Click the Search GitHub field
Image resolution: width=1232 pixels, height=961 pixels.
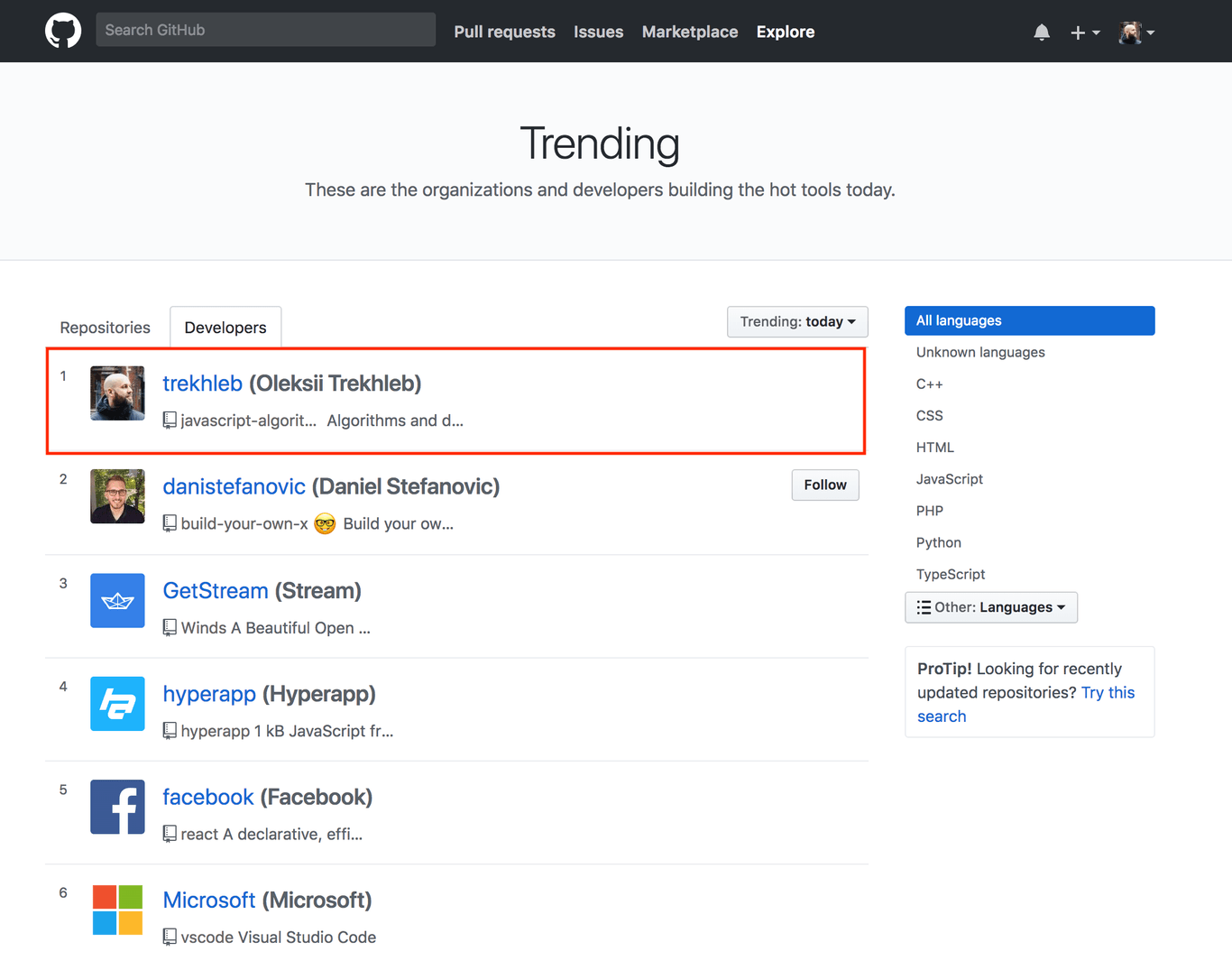tap(265, 30)
